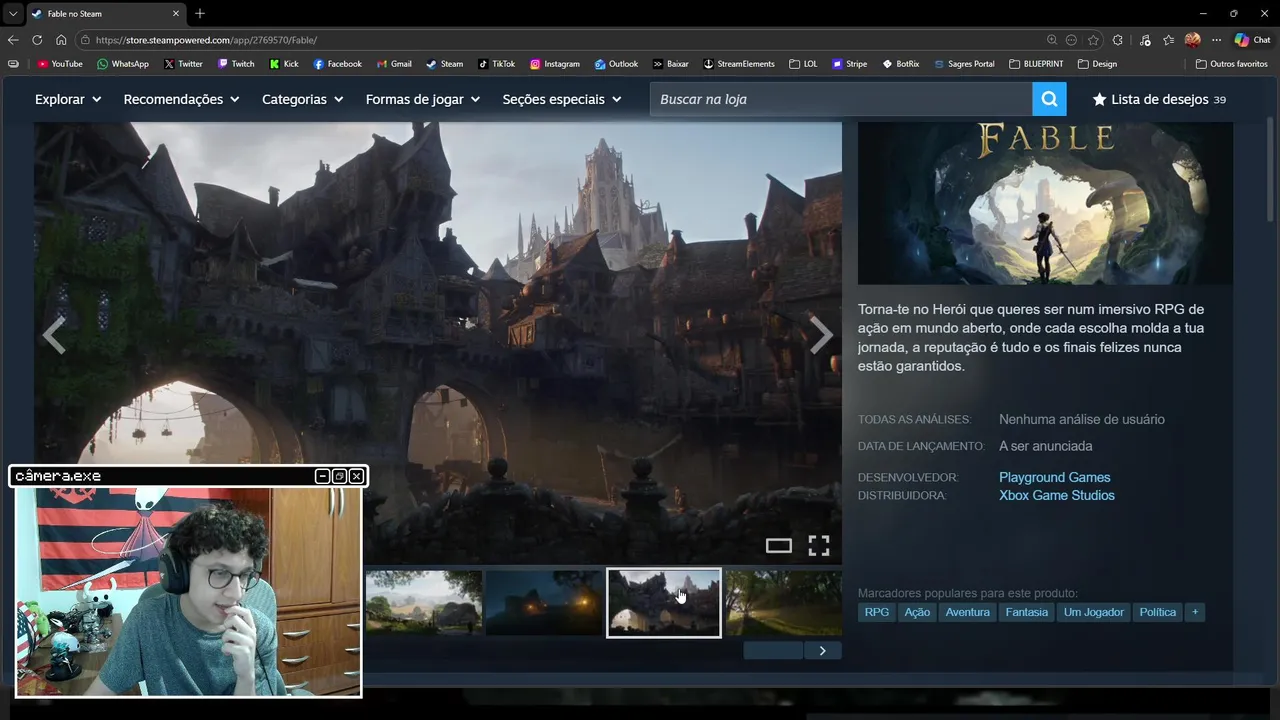Screen dimensions: 1280x720
Task: Open Sagres Portal bookmark
Action: [x=964, y=64]
